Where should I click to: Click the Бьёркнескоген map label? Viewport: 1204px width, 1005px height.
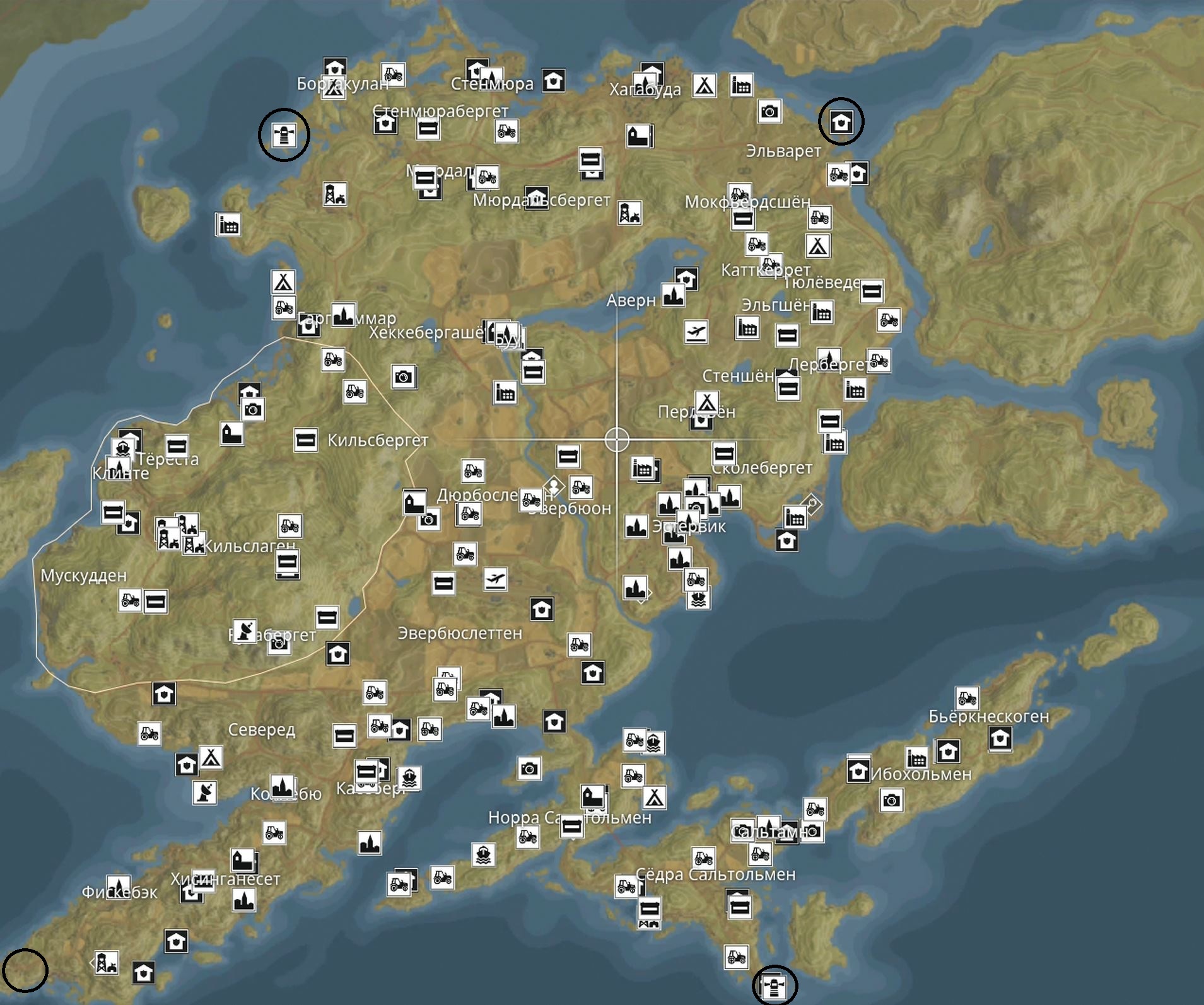[x=989, y=716]
